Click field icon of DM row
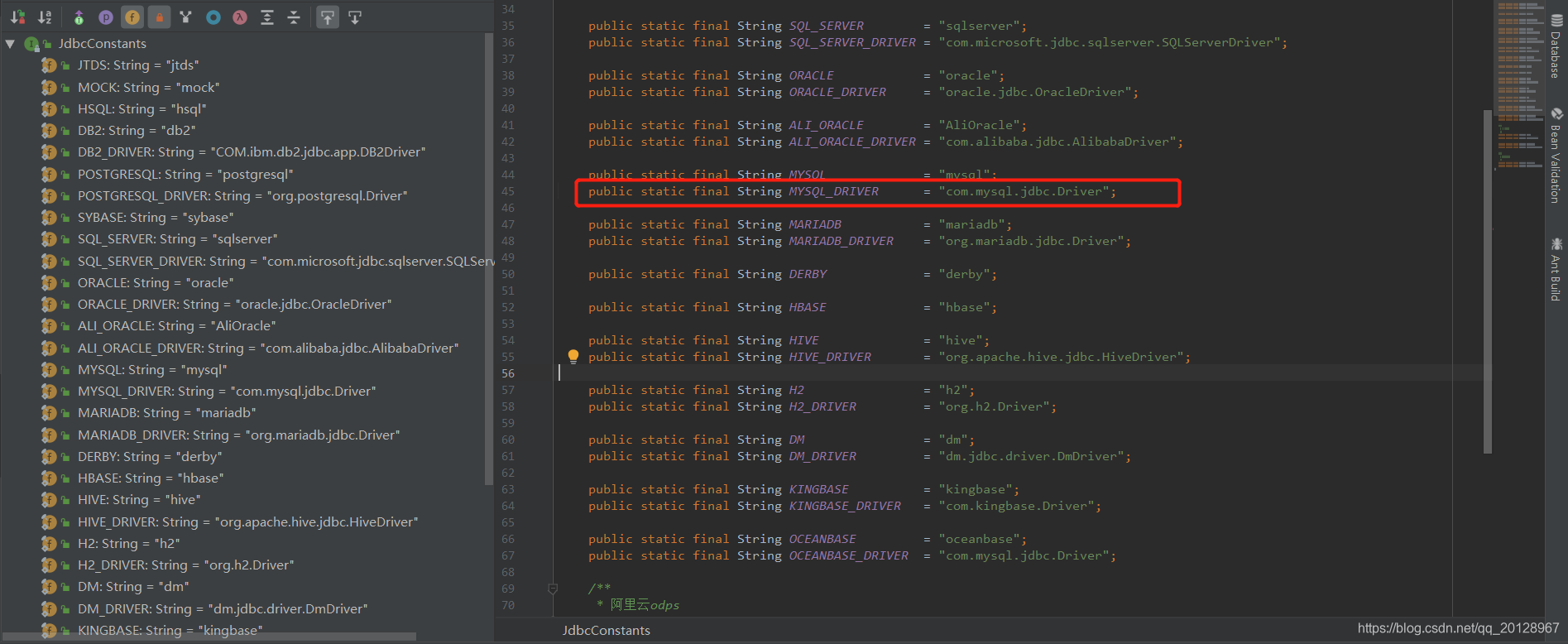Image resolution: width=1568 pixels, height=644 pixels. tap(49, 587)
